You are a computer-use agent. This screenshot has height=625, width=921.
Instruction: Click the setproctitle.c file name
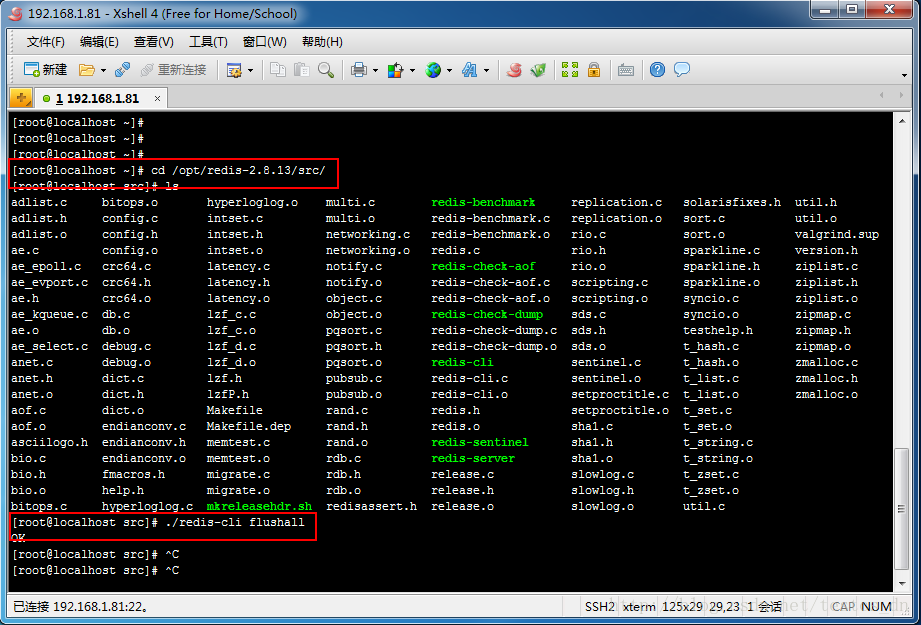pyautogui.click(x=620, y=394)
